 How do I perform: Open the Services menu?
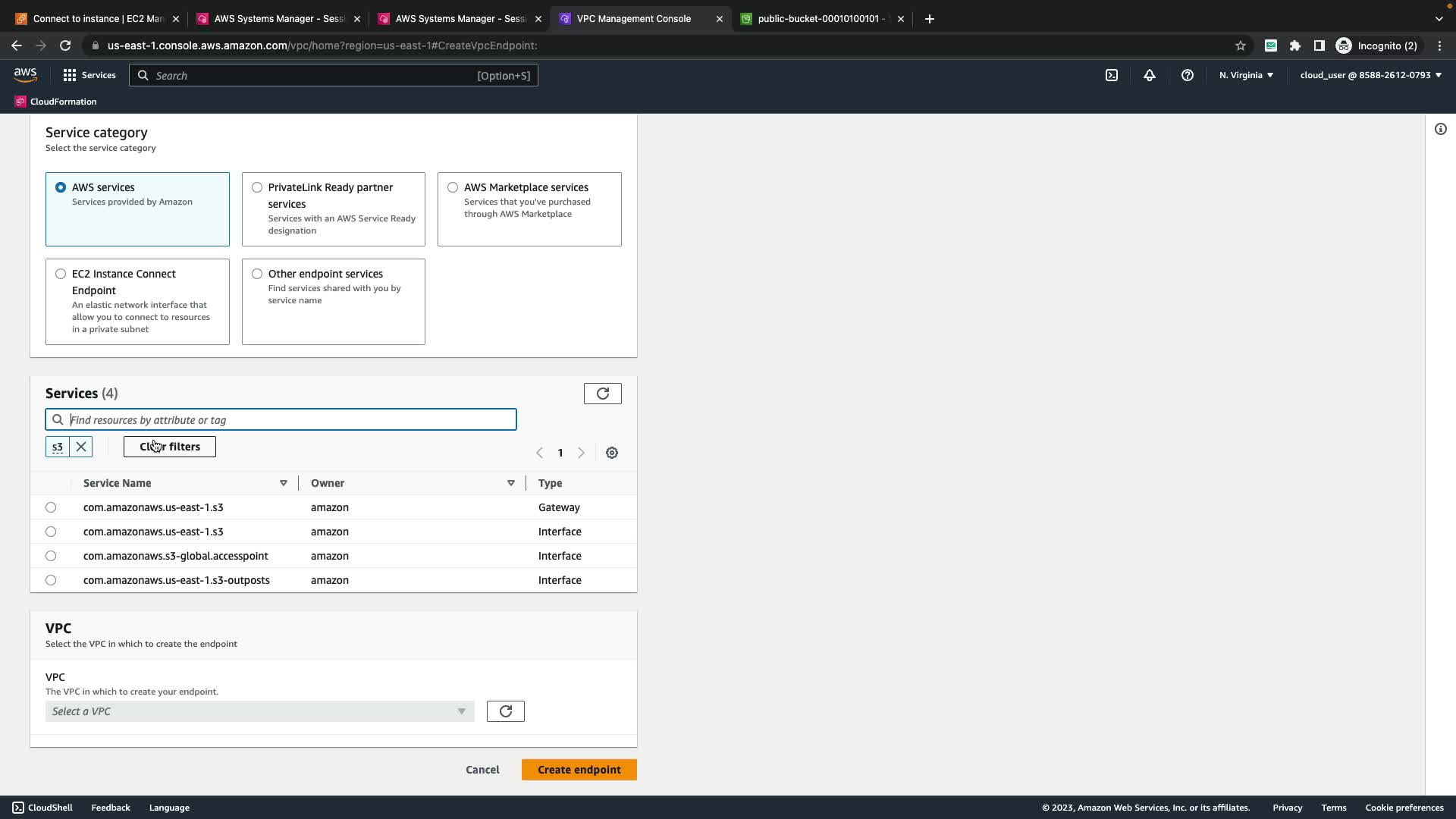click(89, 75)
